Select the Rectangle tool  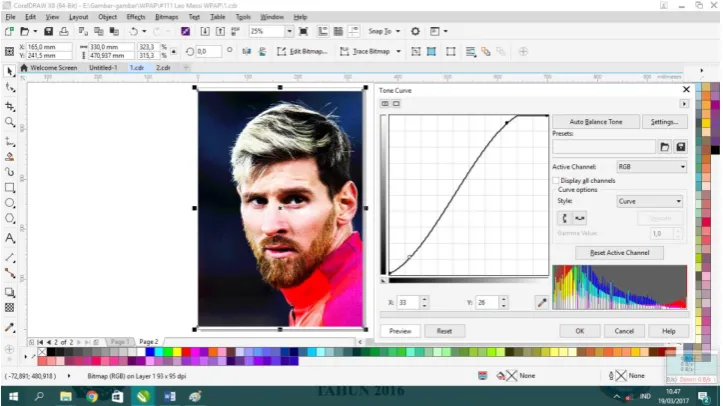click(x=10, y=188)
